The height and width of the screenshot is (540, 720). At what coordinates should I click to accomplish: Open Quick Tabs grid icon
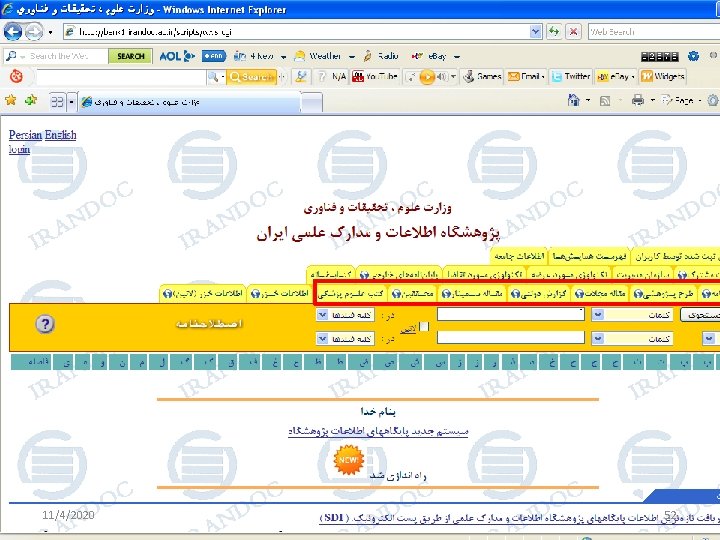pos(57,101)
